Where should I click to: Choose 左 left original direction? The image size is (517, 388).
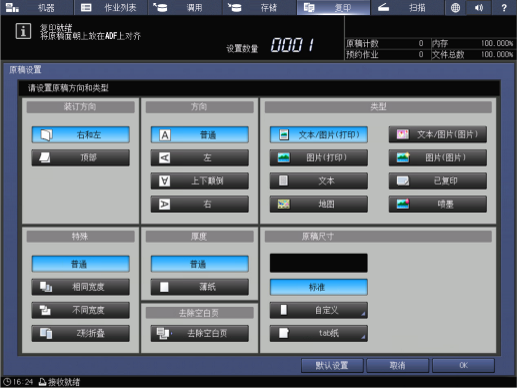coord(200,157)
